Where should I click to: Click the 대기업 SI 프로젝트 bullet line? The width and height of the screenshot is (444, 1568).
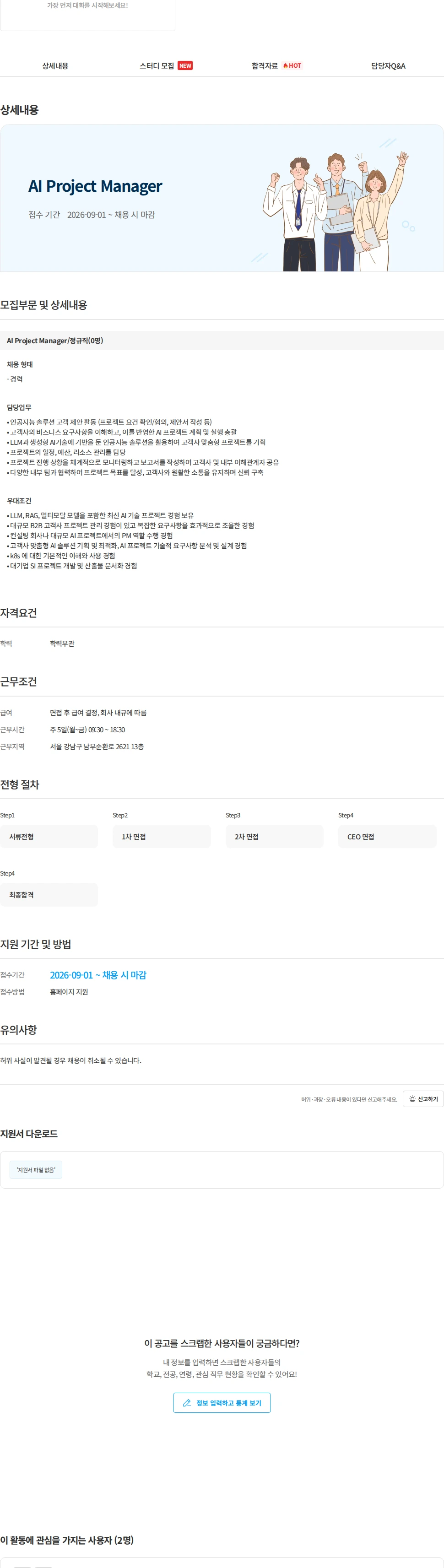[72, 566]
